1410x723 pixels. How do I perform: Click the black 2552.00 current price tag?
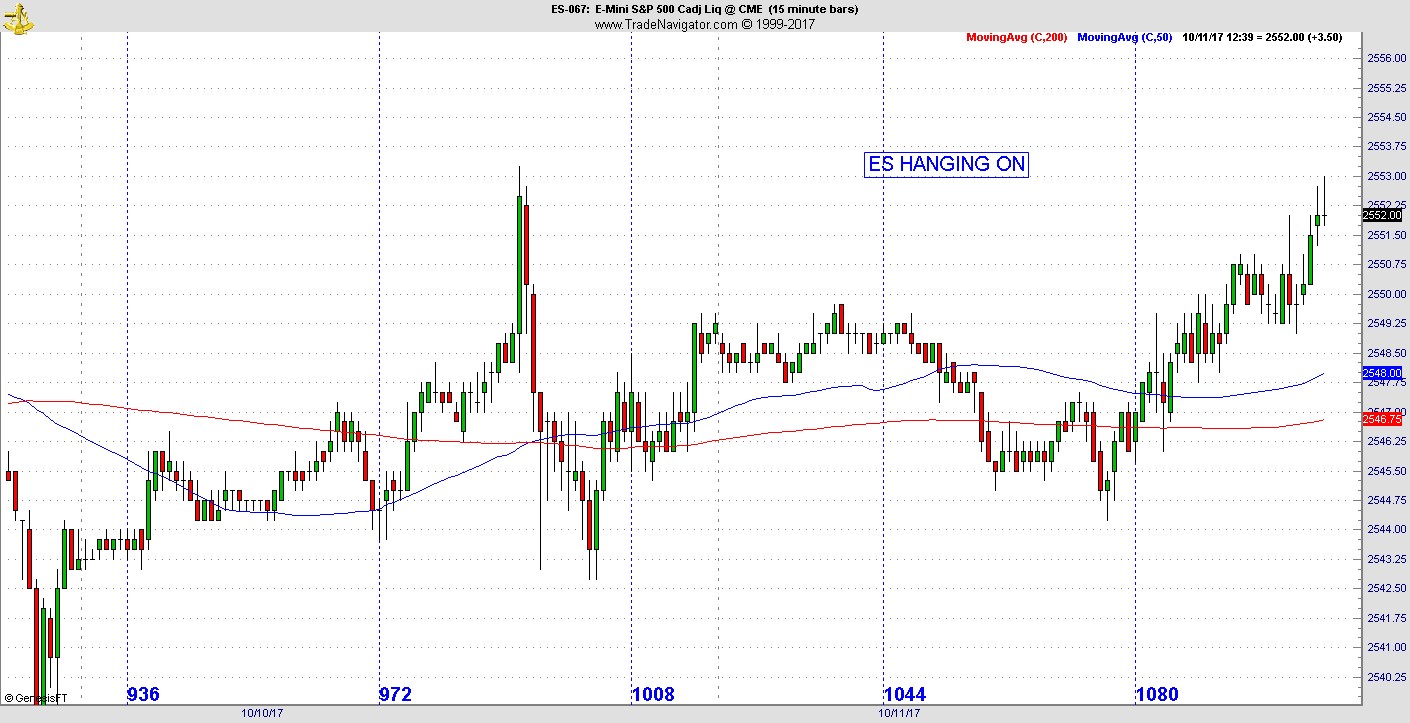(1381, 215)
